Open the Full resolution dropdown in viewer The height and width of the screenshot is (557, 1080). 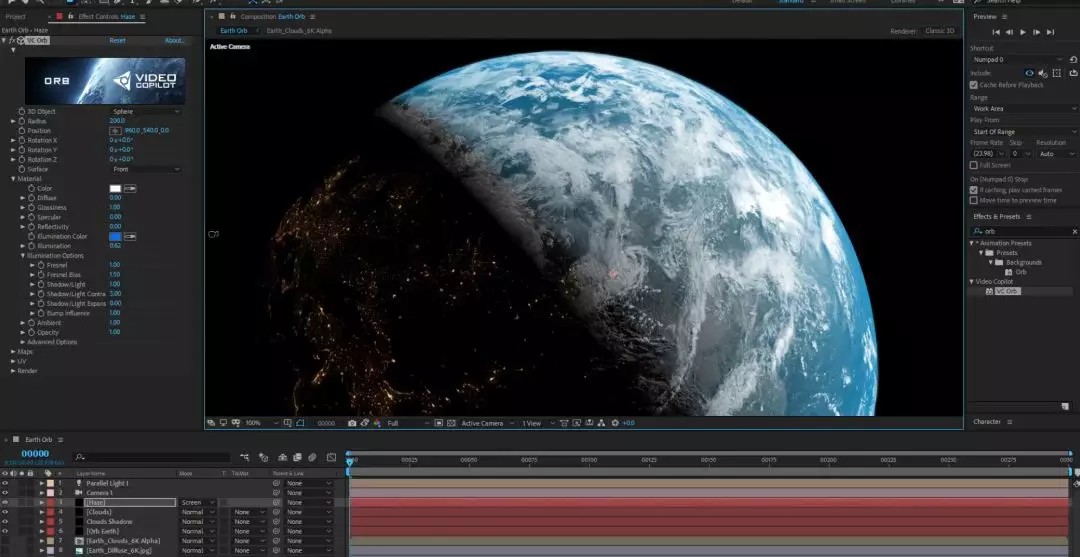point(408,423)
